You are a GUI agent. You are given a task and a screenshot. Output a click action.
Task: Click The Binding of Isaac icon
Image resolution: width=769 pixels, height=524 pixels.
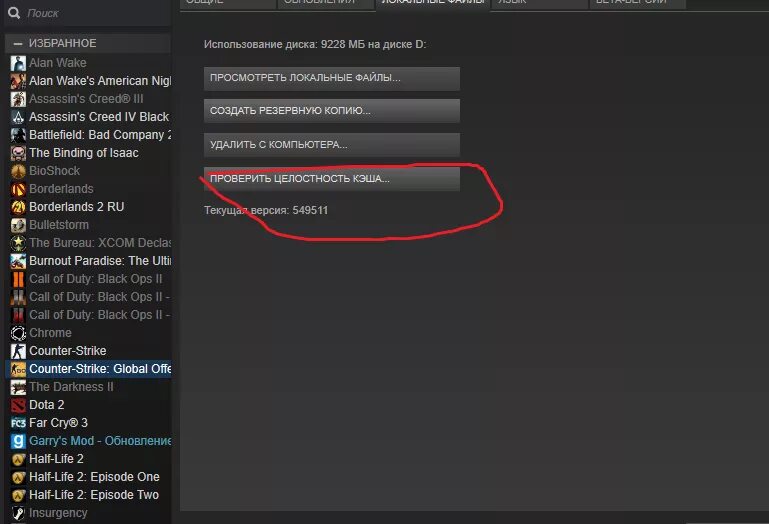[x=18, y=153]
